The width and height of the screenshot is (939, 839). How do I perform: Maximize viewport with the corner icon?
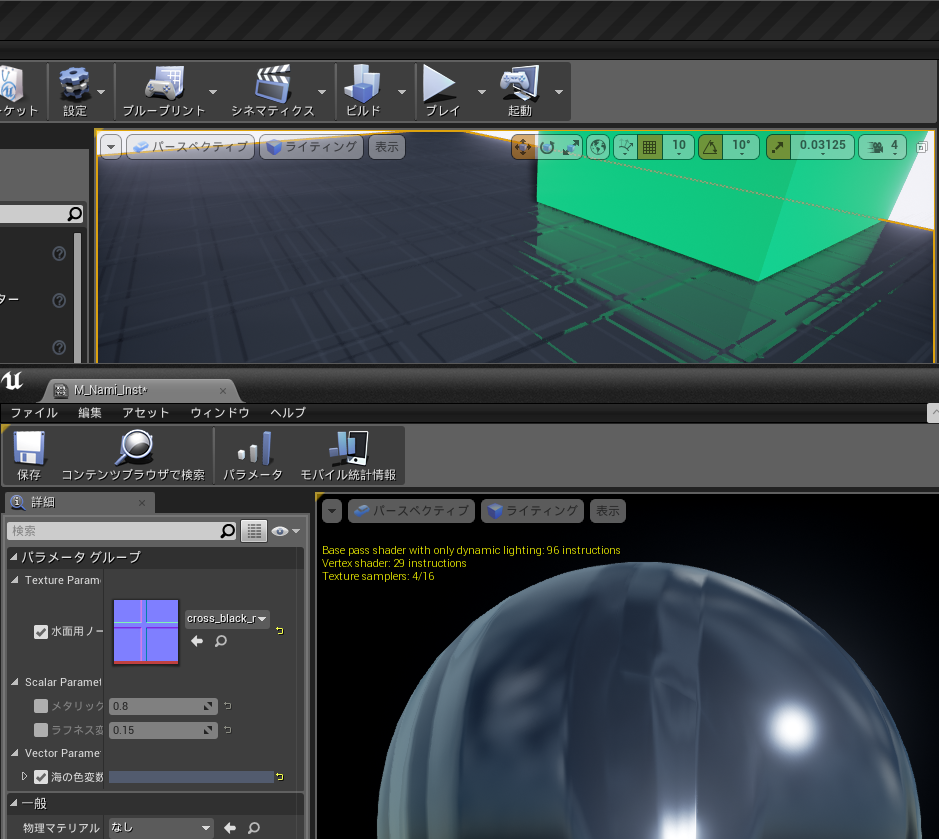pyautogui.click(x=922, y=147)
